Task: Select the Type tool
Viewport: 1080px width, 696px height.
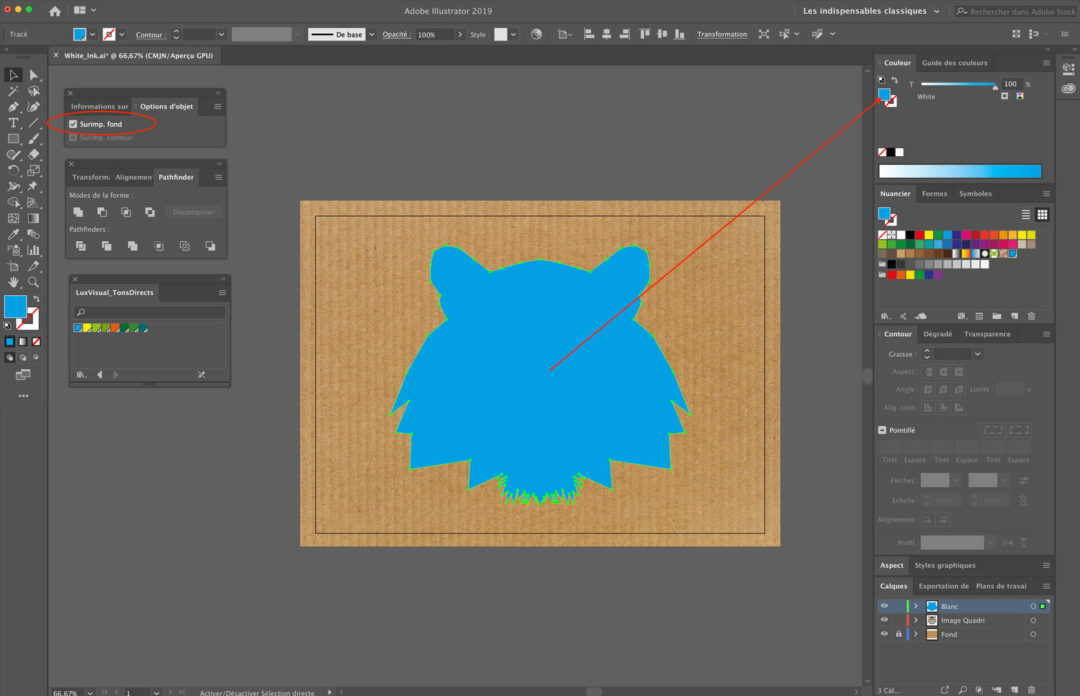Action: coord(13,123)
